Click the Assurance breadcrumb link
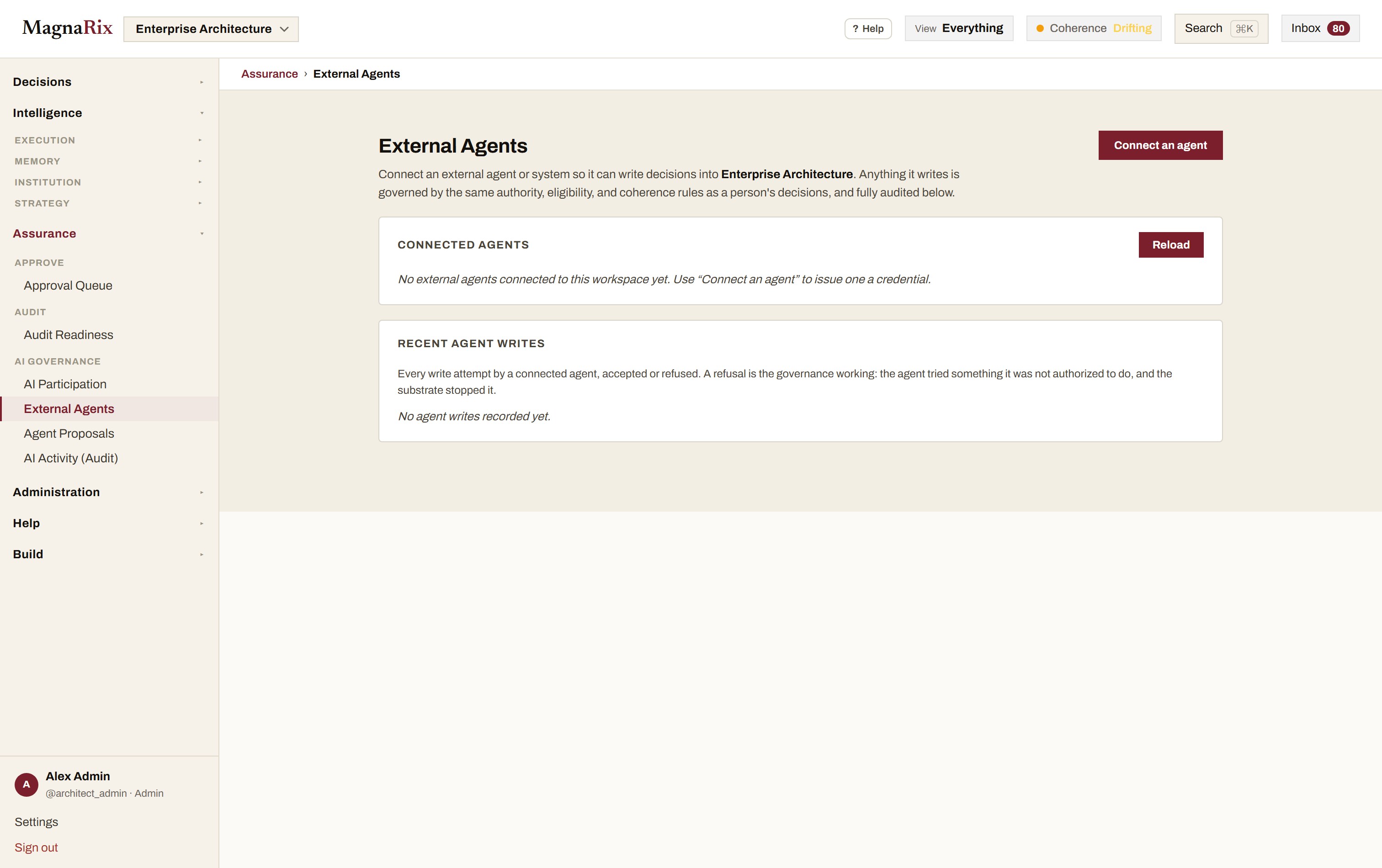The width and height of the screenshot is (1382, 868). pyautogui.click(x=269, y=74)
